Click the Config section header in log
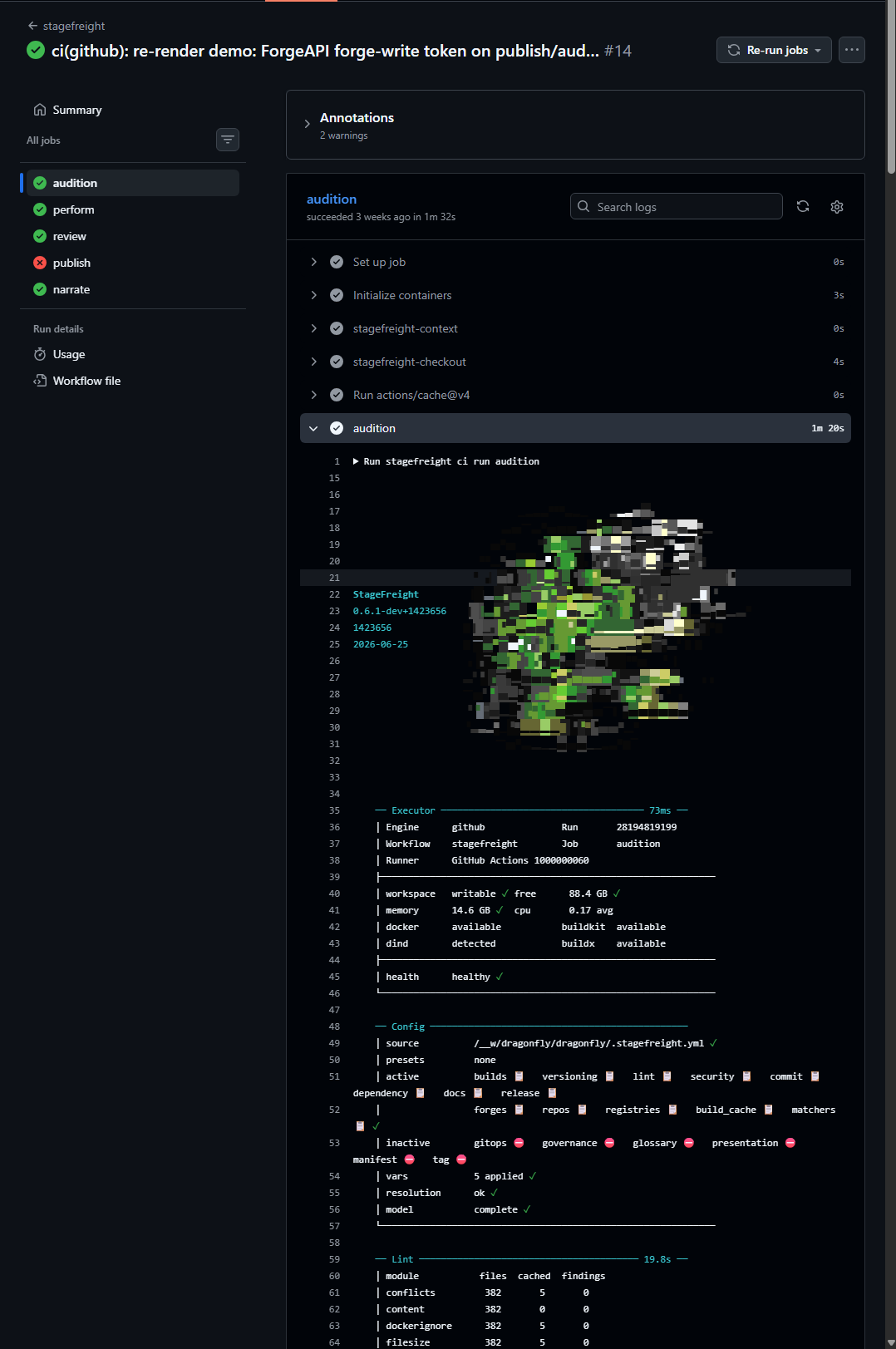896x1349 pixels. tap(408, 1027)
